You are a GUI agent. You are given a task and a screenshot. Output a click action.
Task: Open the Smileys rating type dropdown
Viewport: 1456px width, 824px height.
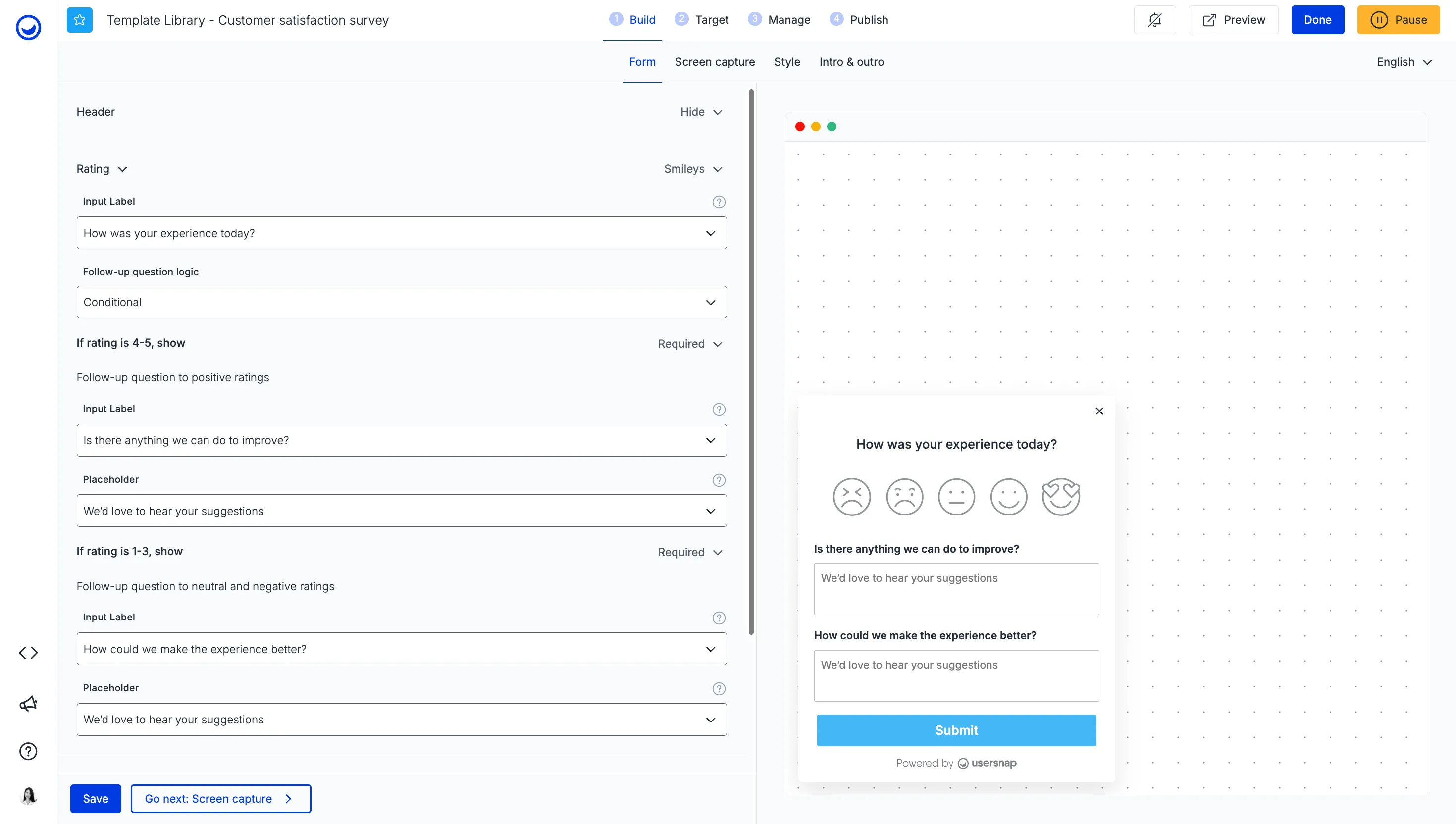click(693, 169)
